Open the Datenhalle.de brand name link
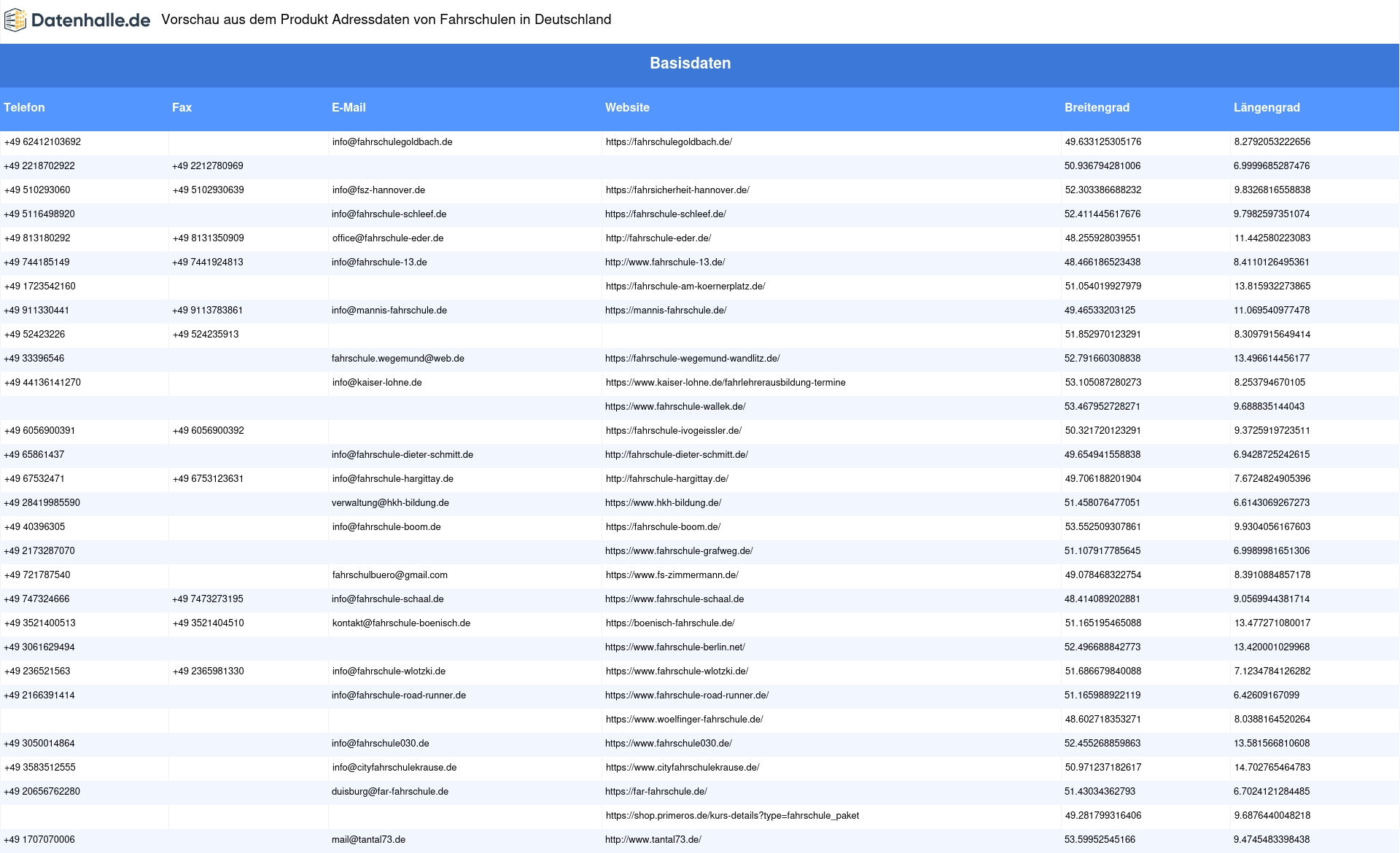 click(x=90, y=20)
